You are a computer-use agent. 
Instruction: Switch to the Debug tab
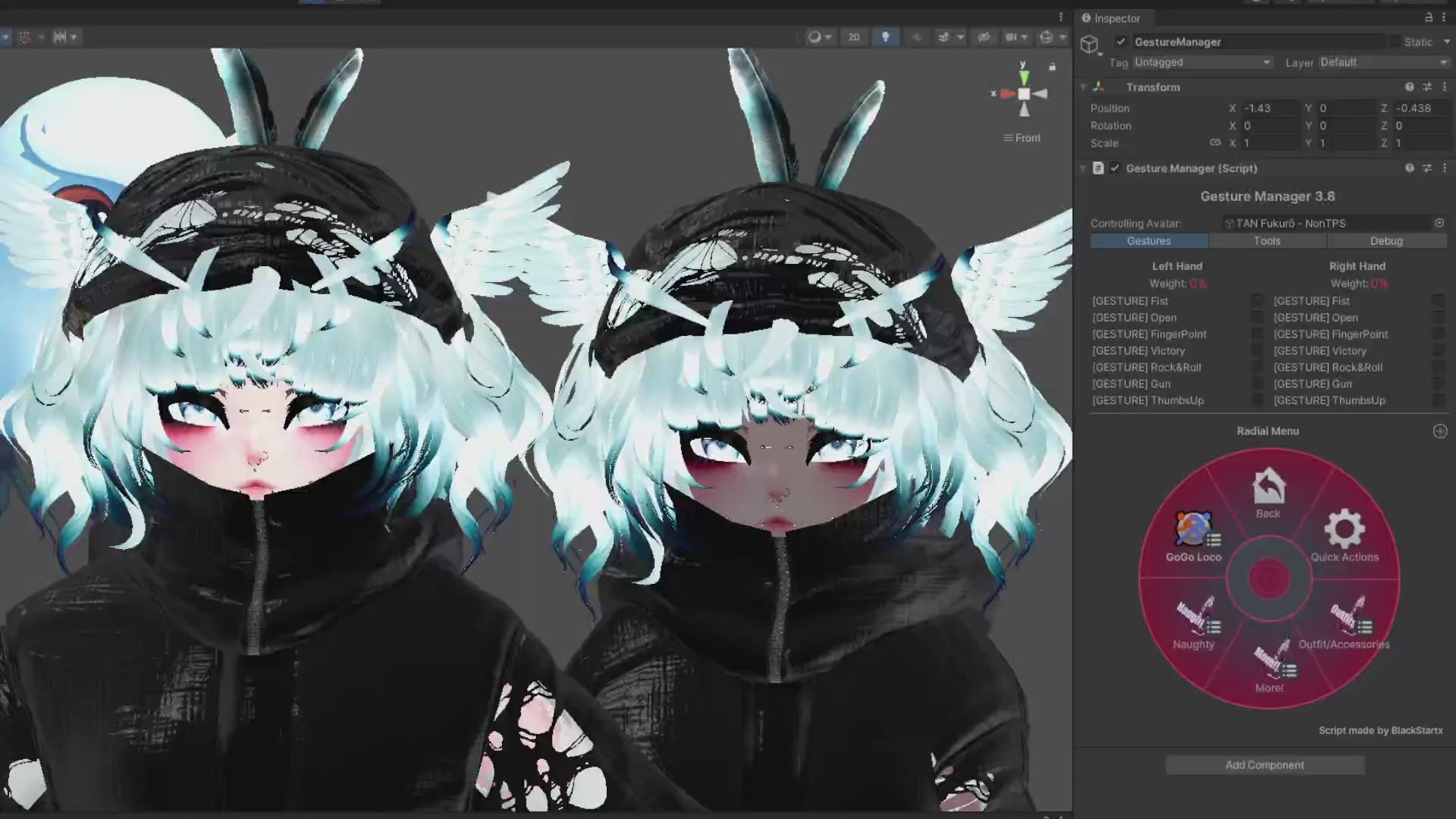point(1385,240)
